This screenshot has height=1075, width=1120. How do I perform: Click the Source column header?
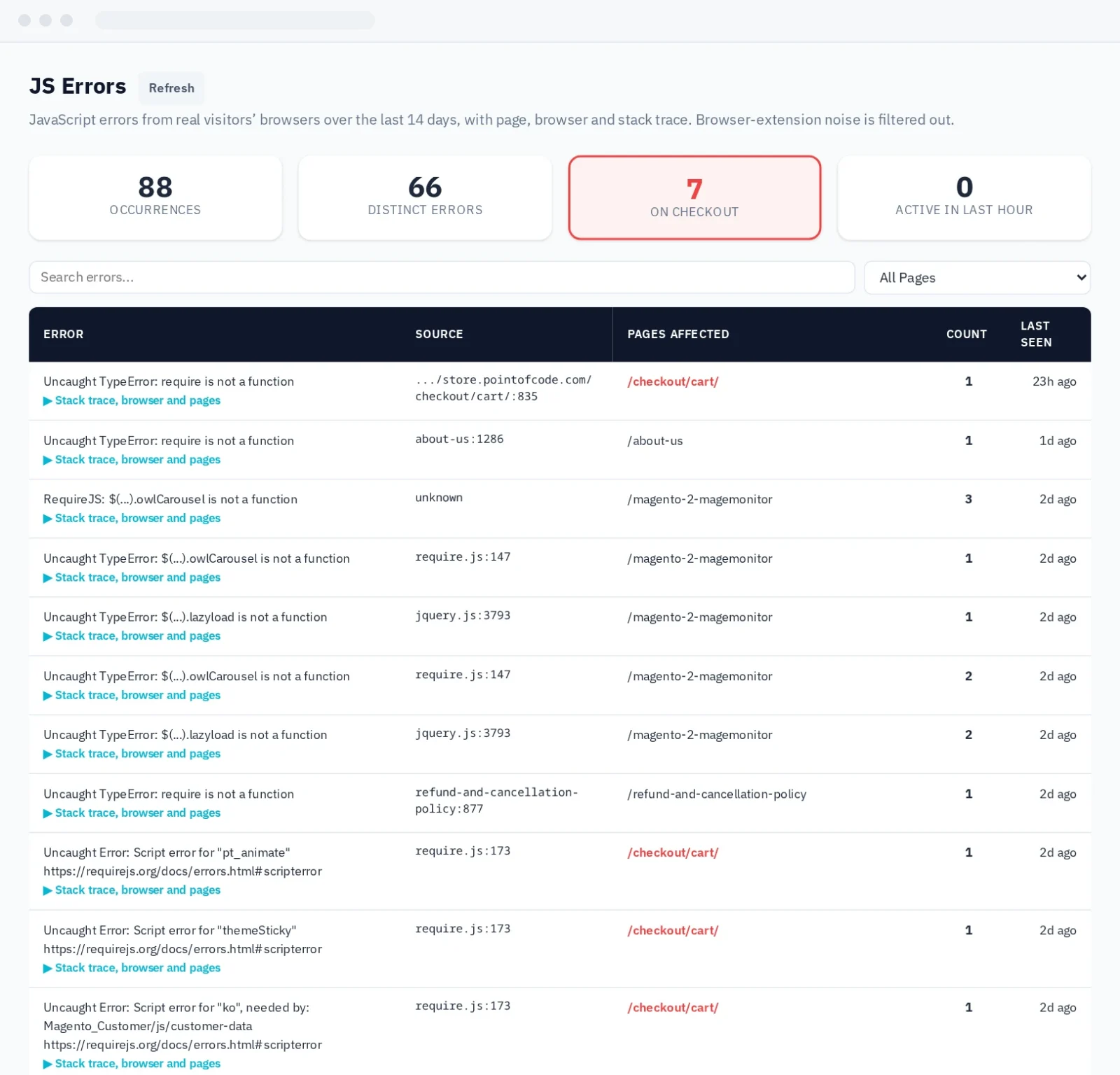(439, 334)
